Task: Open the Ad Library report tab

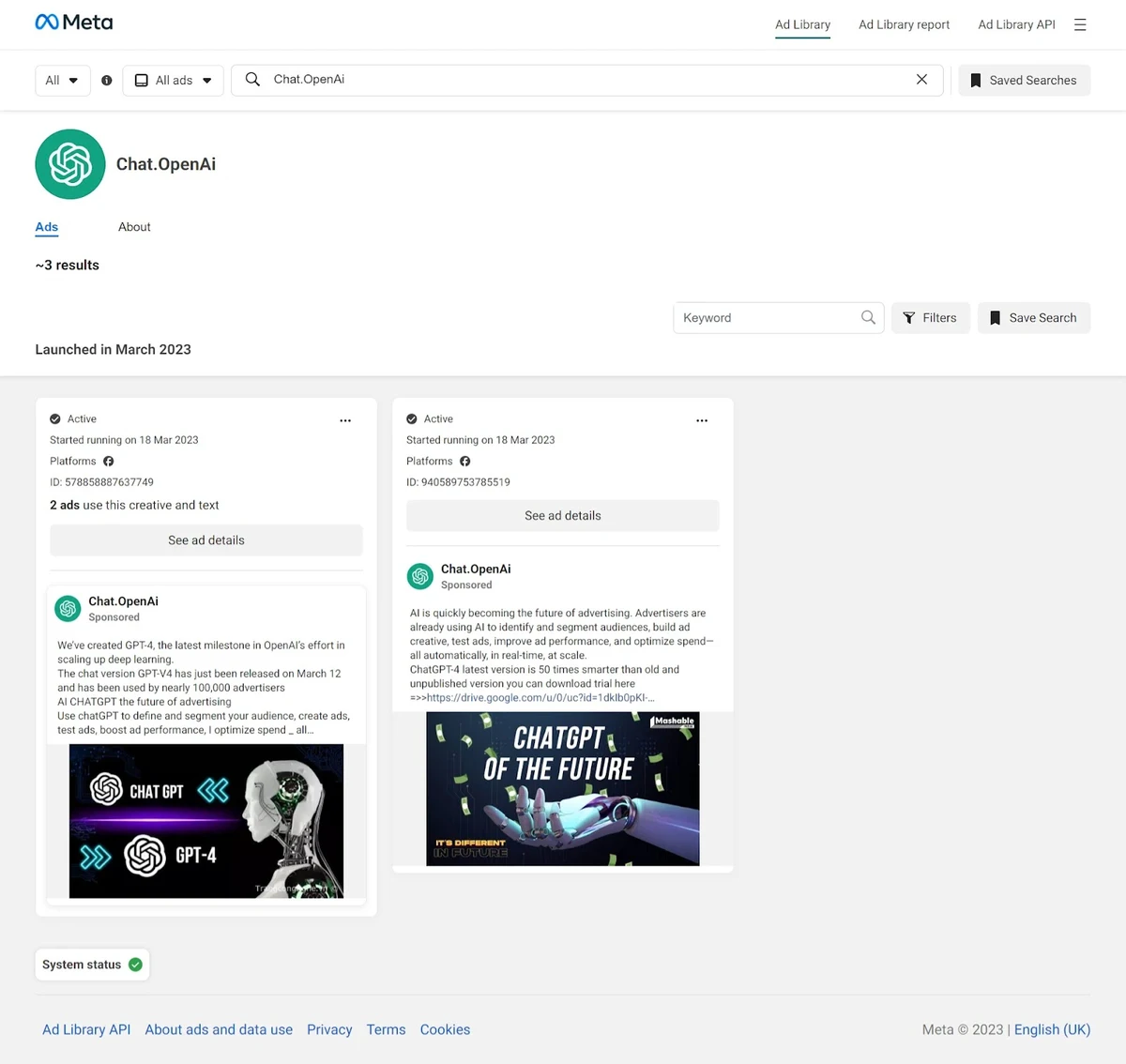Action: 904,24
